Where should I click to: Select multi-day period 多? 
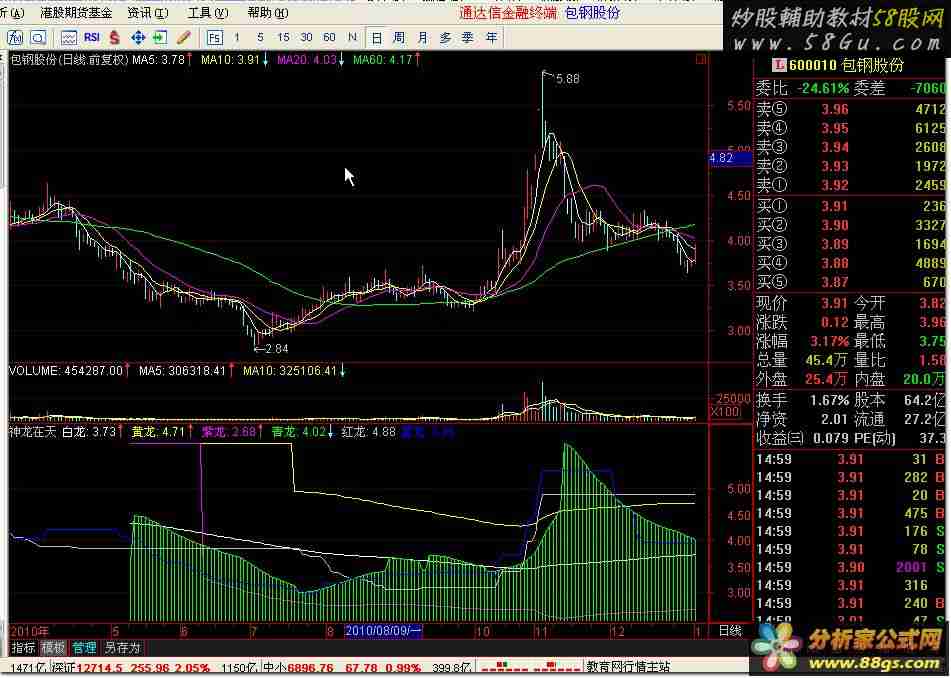(x=445, y=38)
